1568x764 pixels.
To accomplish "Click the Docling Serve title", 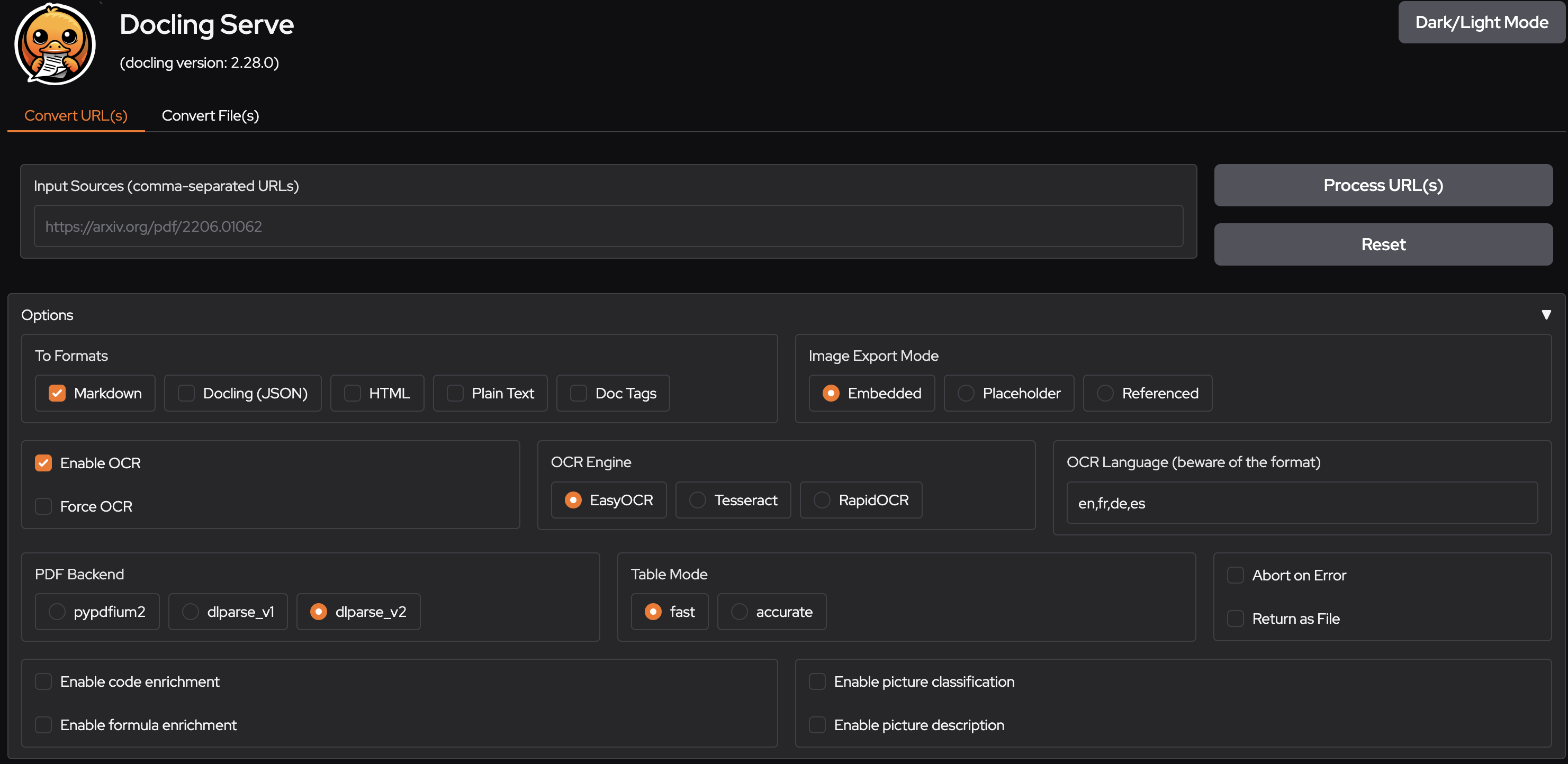I will [206, 25].
